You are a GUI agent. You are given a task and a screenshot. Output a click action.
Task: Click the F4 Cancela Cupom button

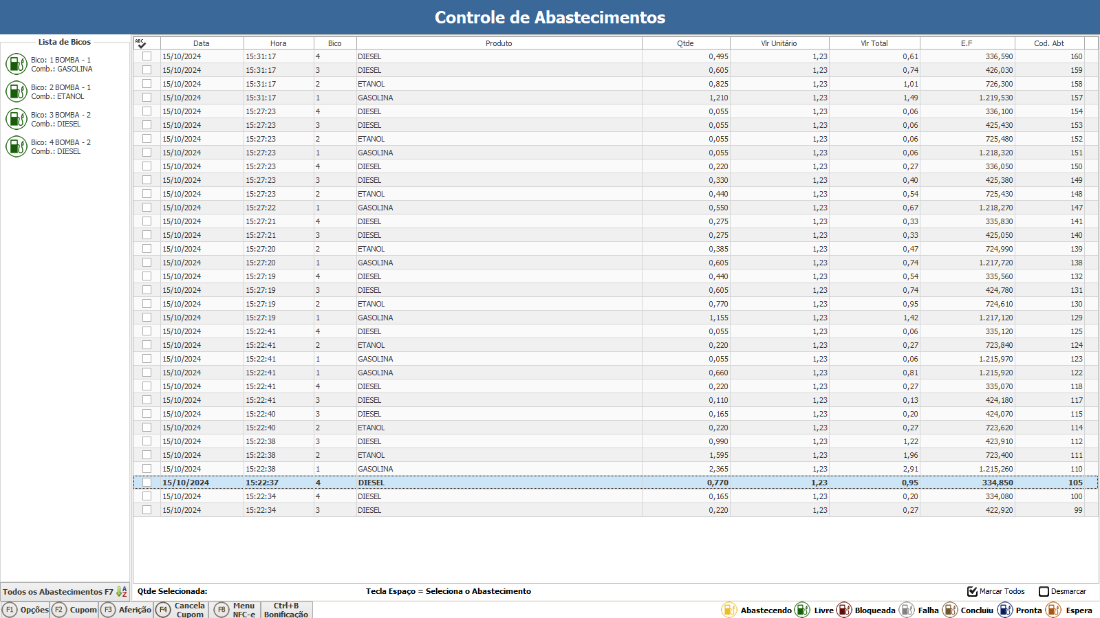tap(181, 610)
